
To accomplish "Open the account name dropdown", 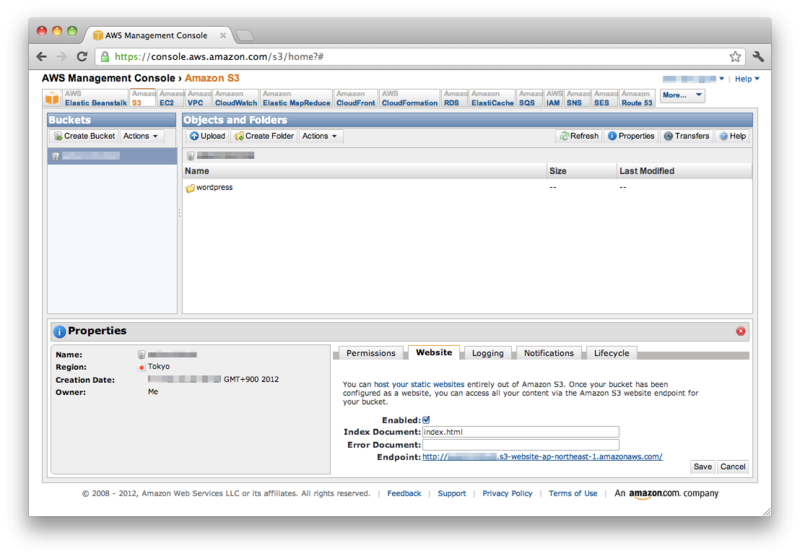I will pos(693,79).
